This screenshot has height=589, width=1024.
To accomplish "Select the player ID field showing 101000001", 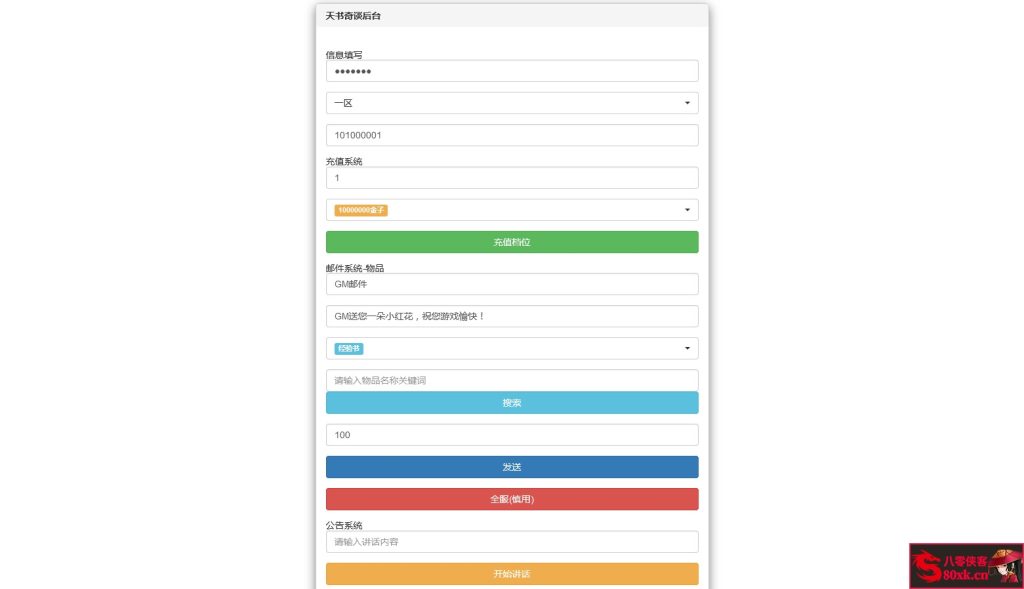I will [512, 135].
